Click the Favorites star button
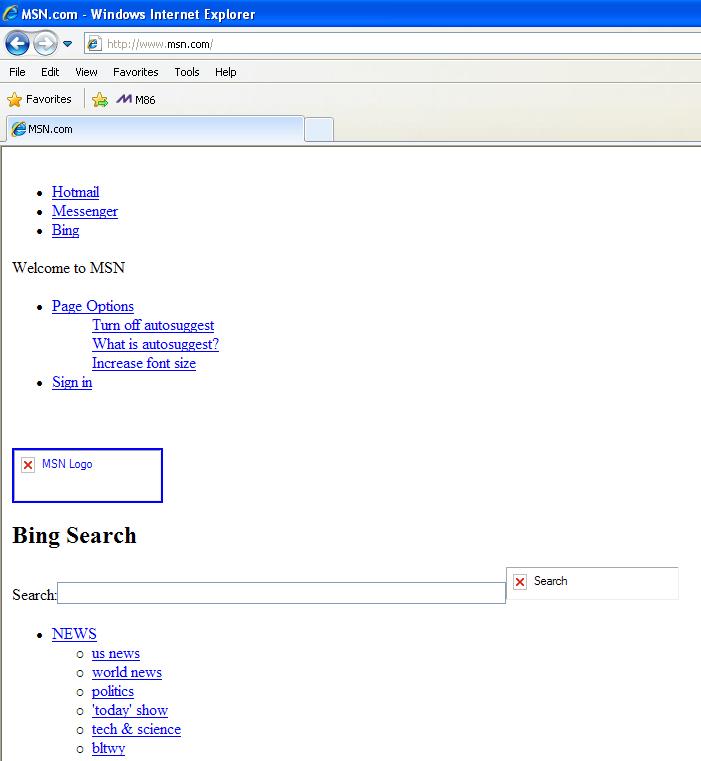Screen dimensions: 701x761 pyautogui.click(x=40, y=100)
